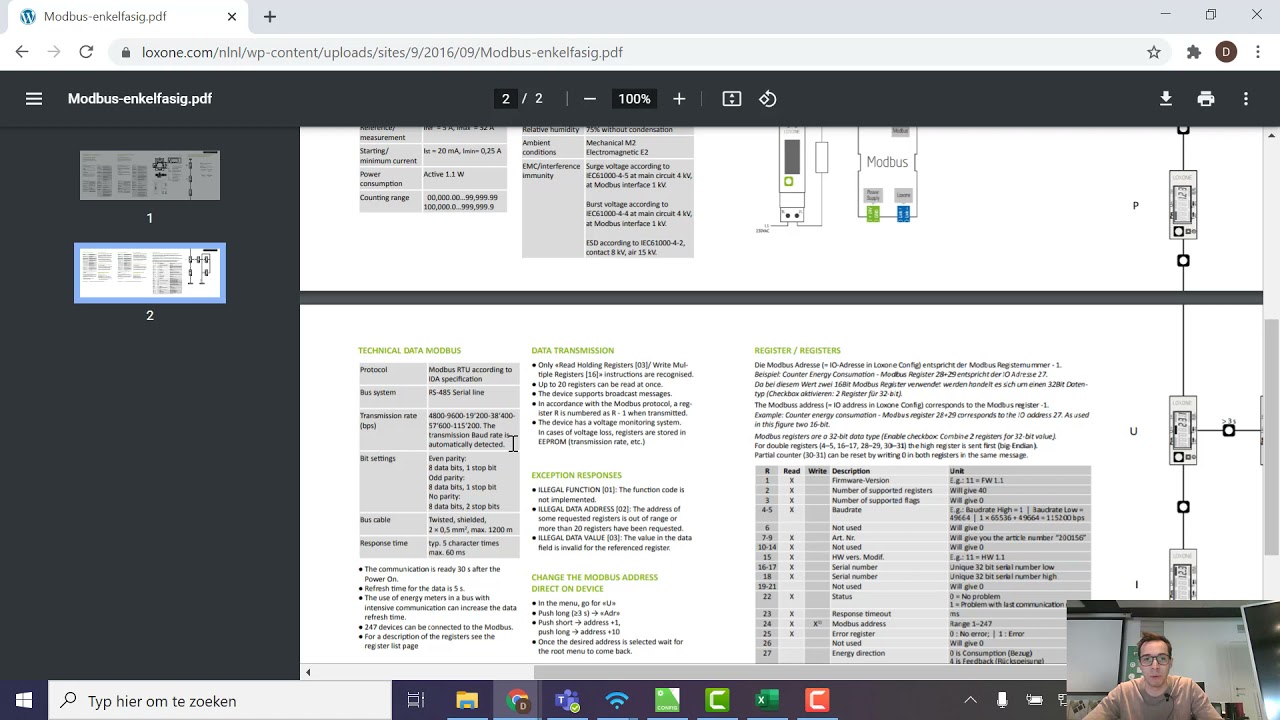The height and width of the screenshot is (720, 1280).
Task: Click 'Firmware-Version' in register table
Action: (860, 481)
